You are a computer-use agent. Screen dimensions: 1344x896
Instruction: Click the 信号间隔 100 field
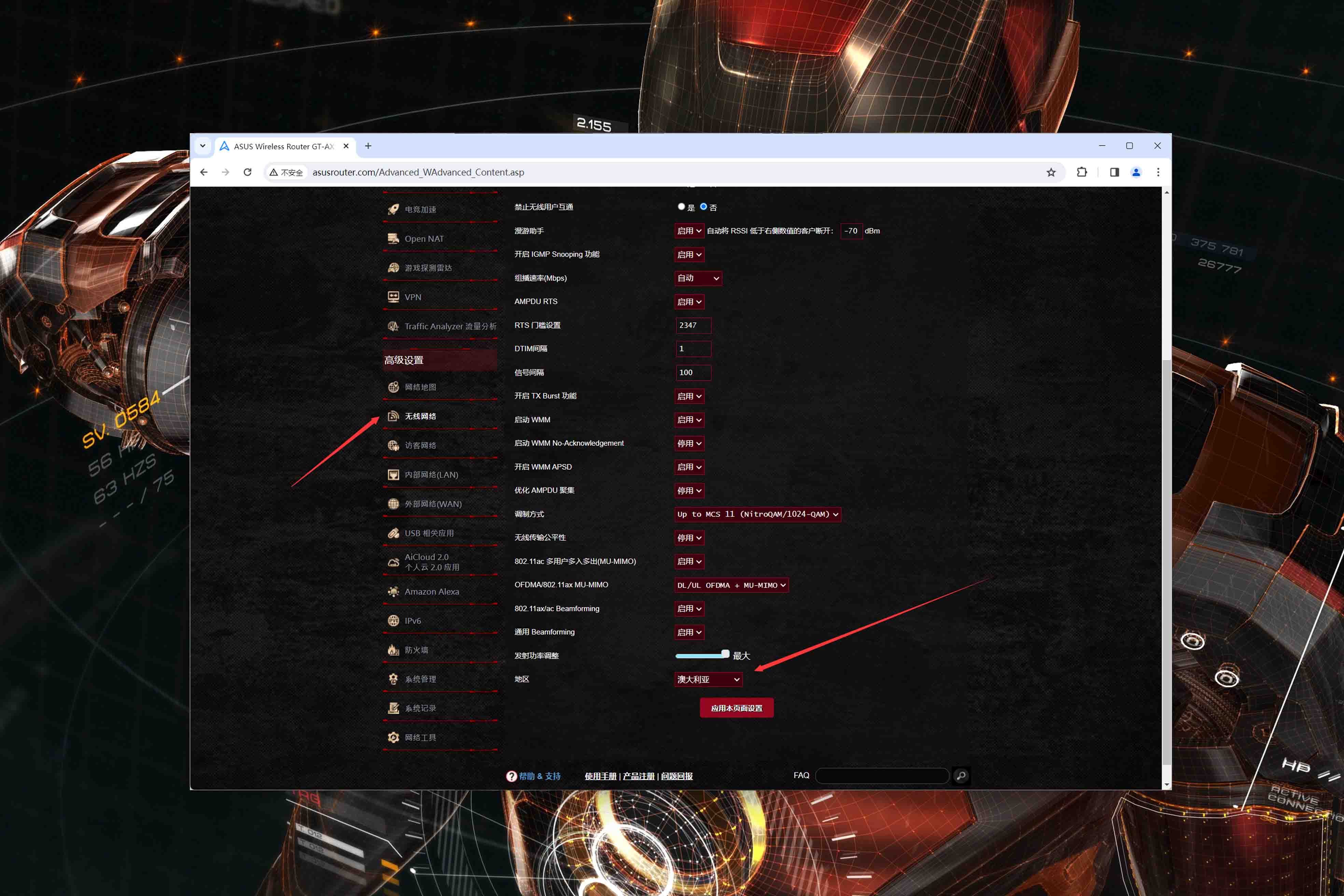[693, 373]
